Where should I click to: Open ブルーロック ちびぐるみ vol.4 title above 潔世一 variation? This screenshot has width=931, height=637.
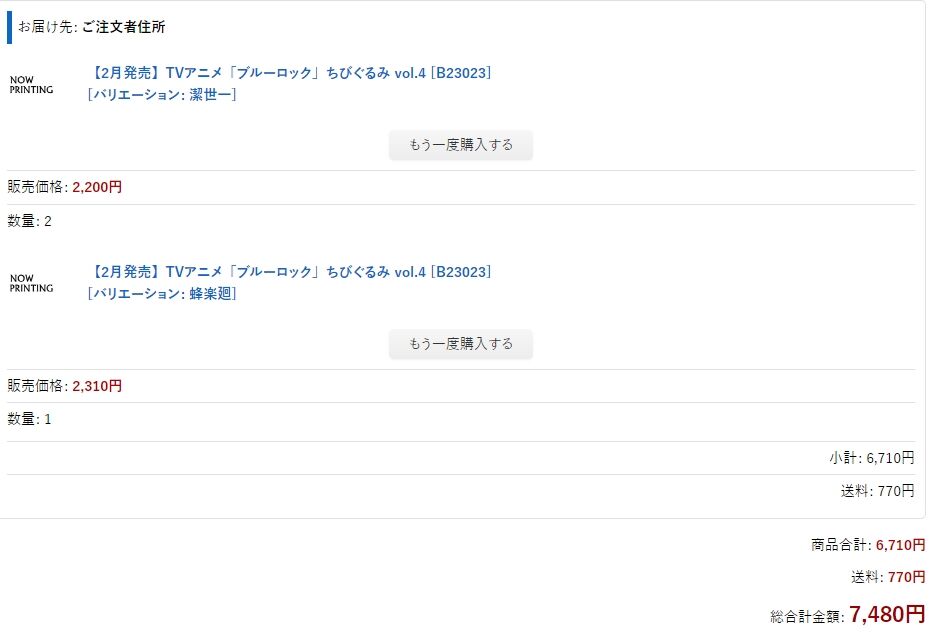(290, 73)
